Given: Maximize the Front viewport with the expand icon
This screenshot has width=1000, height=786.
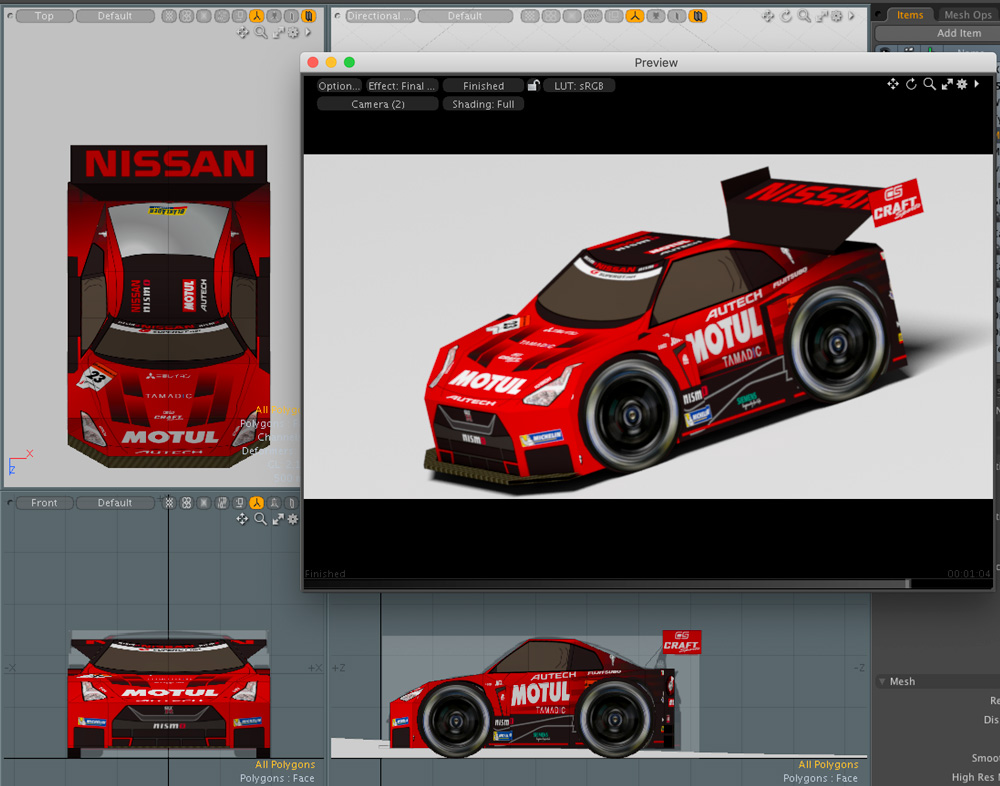Looking at the screenshot, I should [278, 519].
